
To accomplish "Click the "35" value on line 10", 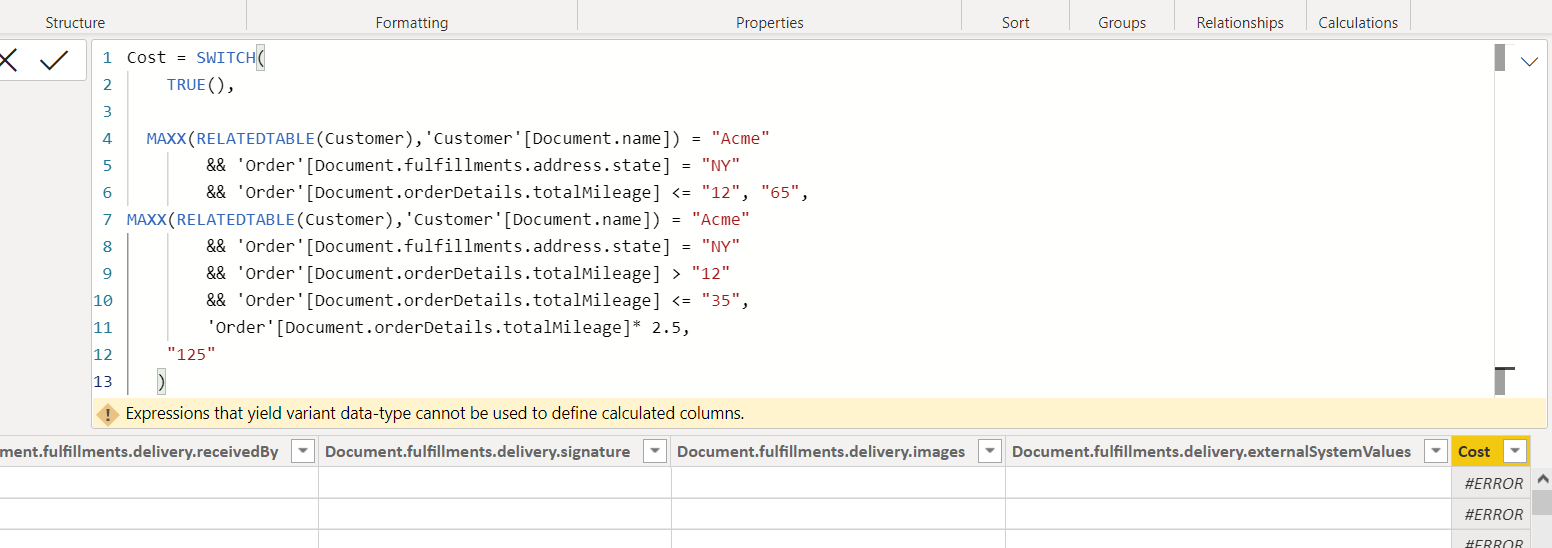I will point(722,300).
